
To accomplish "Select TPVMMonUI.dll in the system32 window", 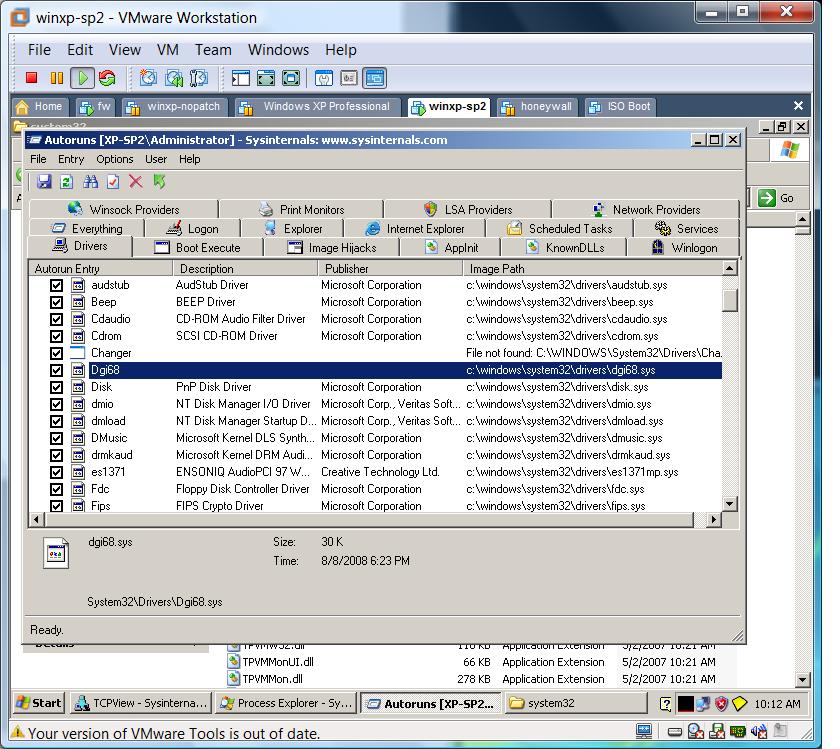I will tap(278, 662).
